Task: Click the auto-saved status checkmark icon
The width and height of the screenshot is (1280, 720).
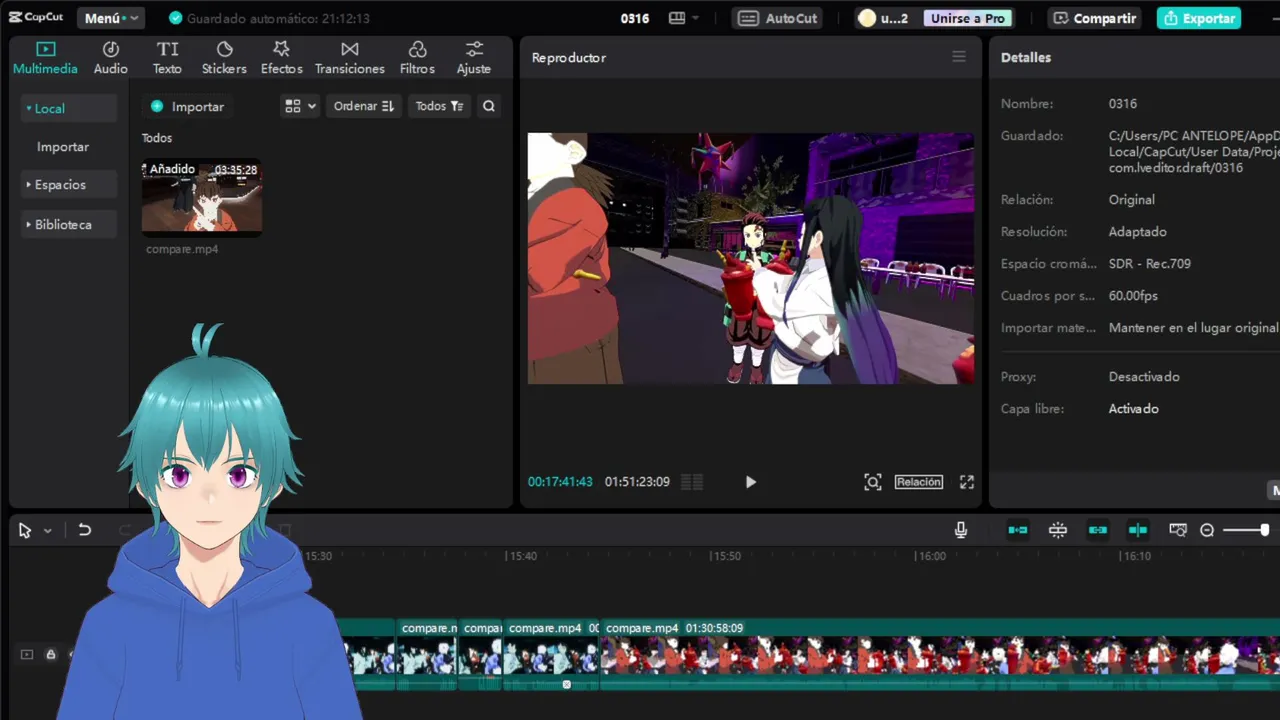Action: pos(176,18)
